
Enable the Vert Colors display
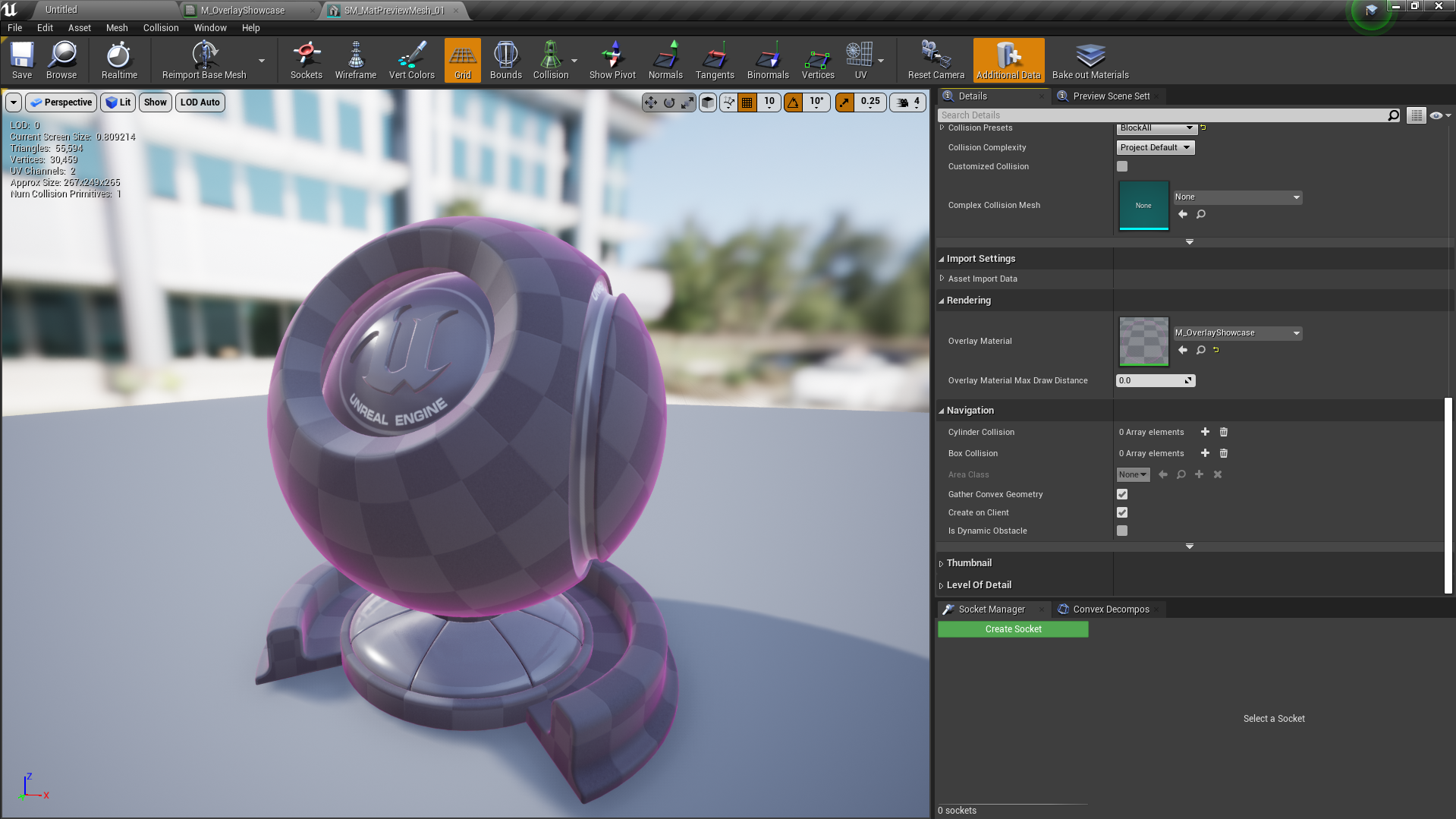(x=410, y=60)
